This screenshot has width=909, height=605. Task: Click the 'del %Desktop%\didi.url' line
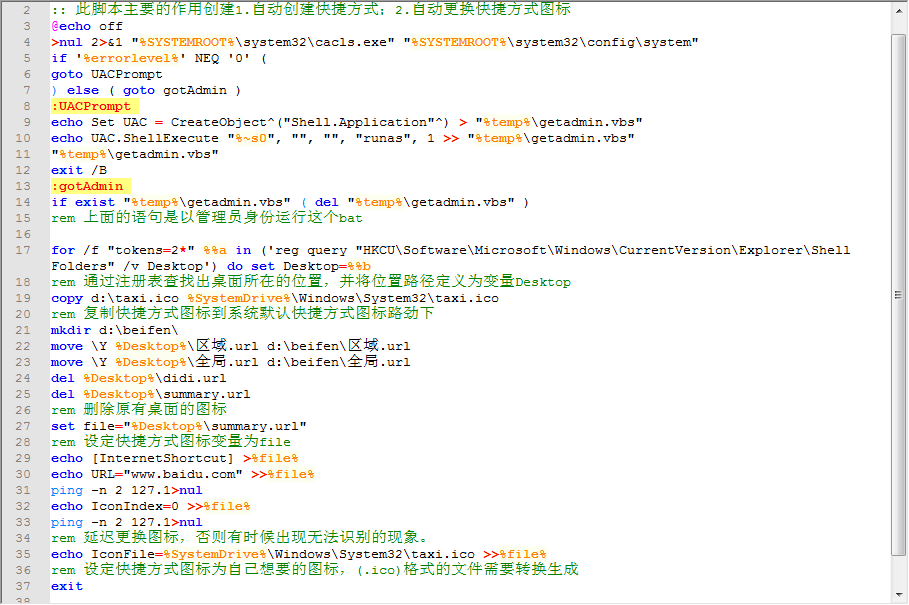point(139,378)
